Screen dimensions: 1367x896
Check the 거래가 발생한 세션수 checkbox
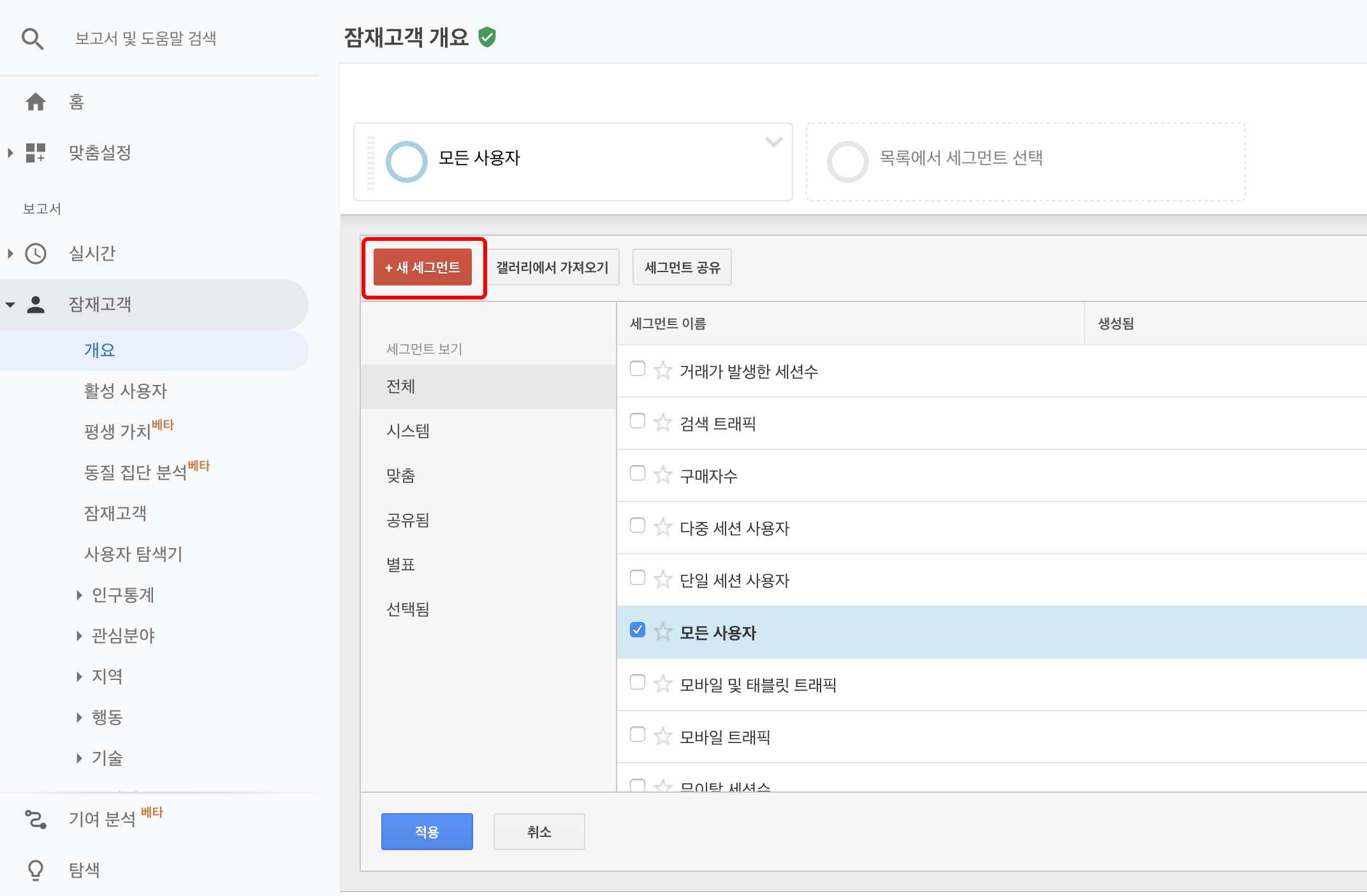pos(637,369)
